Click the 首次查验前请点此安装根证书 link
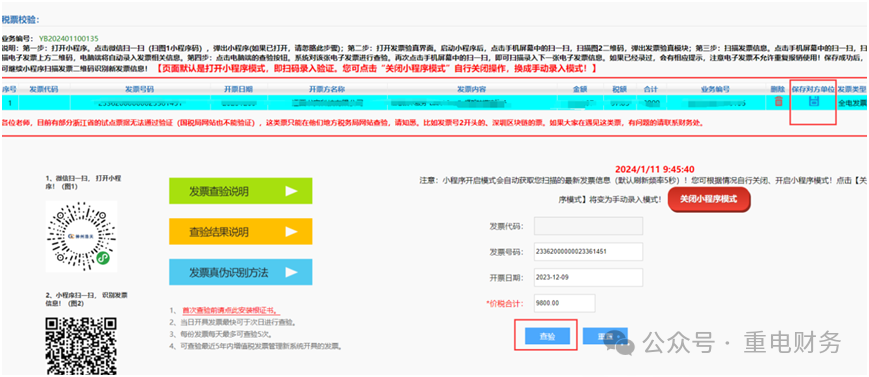 [x=230, y=310]
